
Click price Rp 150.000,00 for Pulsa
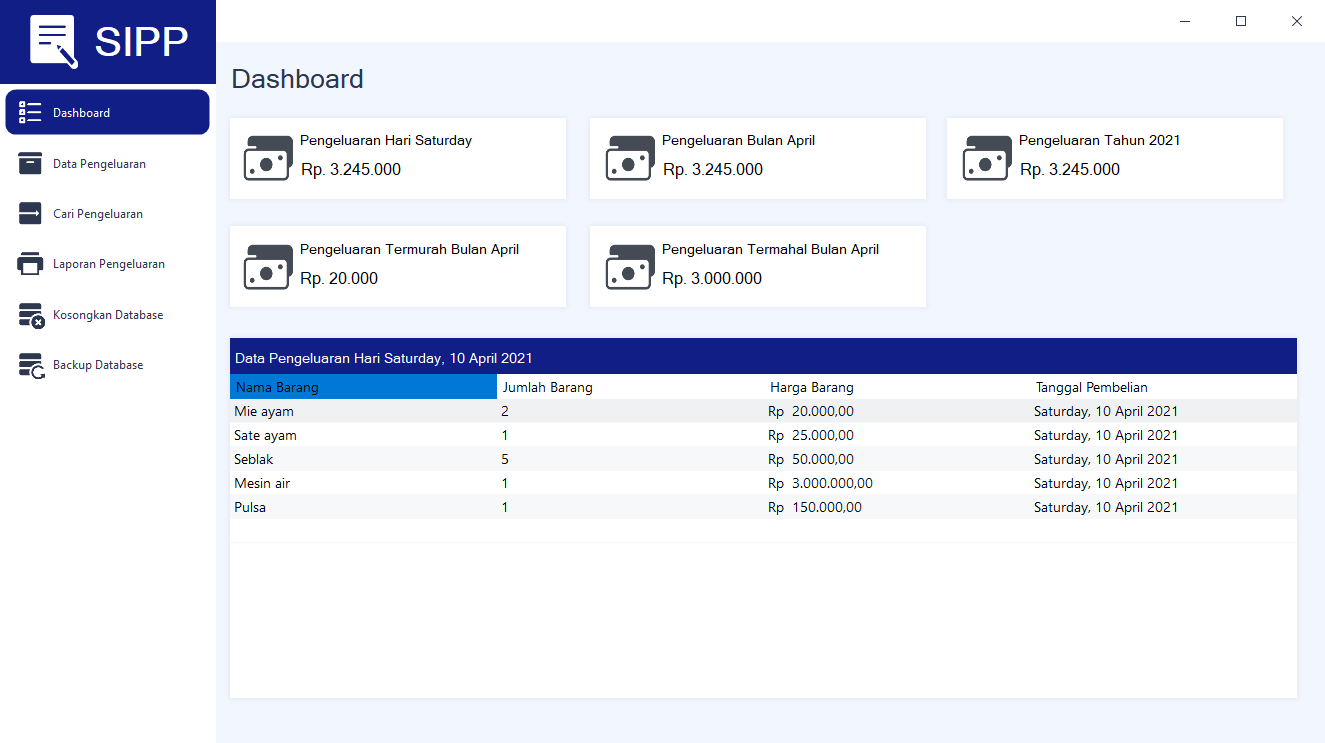815,507
